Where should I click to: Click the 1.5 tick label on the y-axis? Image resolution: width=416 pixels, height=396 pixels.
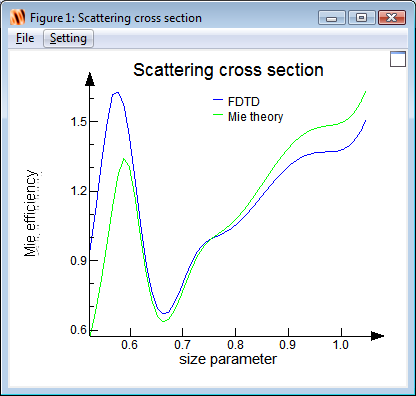click(79, 122)
